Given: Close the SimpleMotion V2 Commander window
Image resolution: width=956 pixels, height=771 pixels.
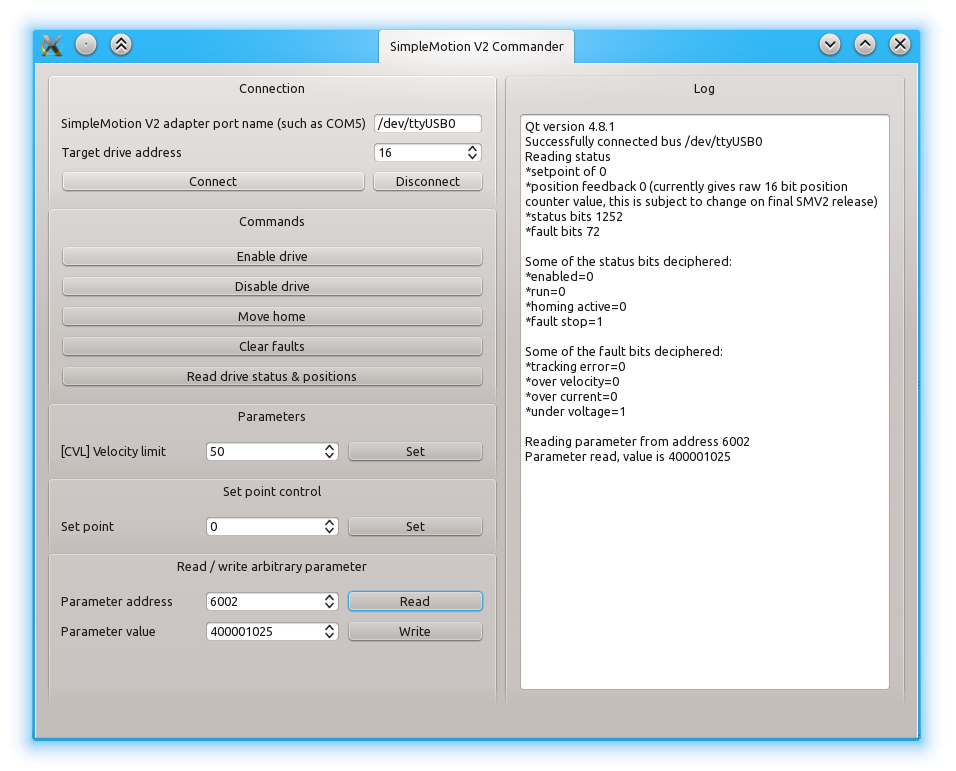Looking at the screenshot, I should coord(900,44).
